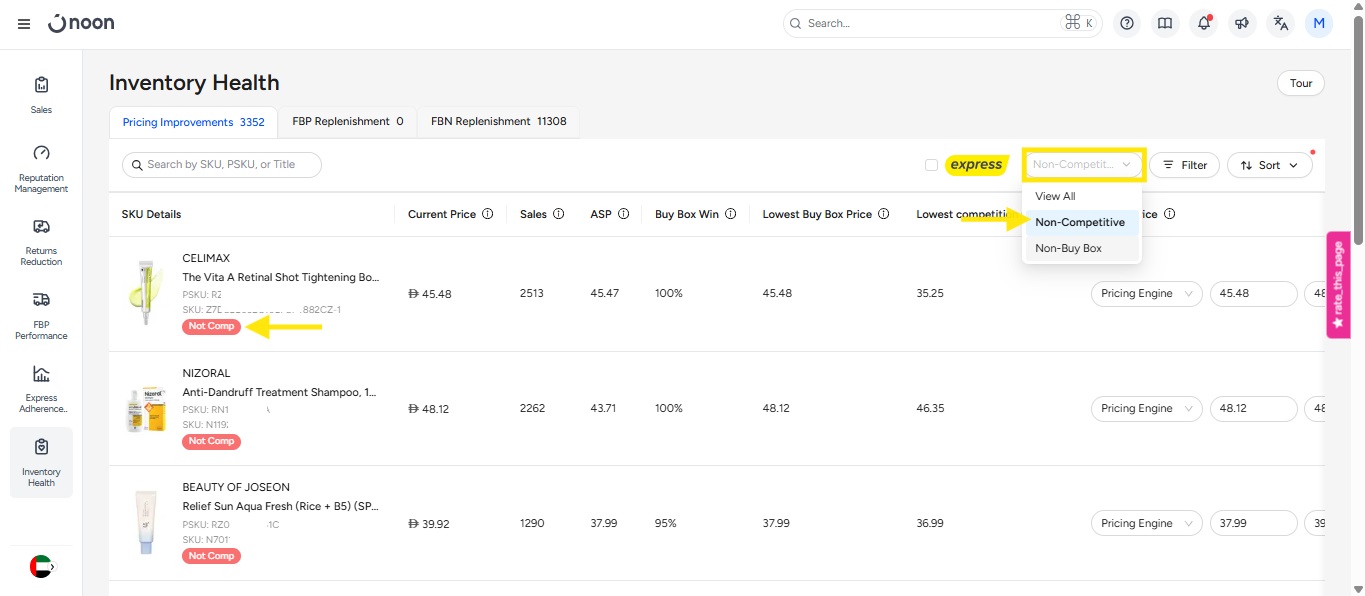Switch to FBP Replenishment tab
The image size is (1365, 596).
pos(347,122)
